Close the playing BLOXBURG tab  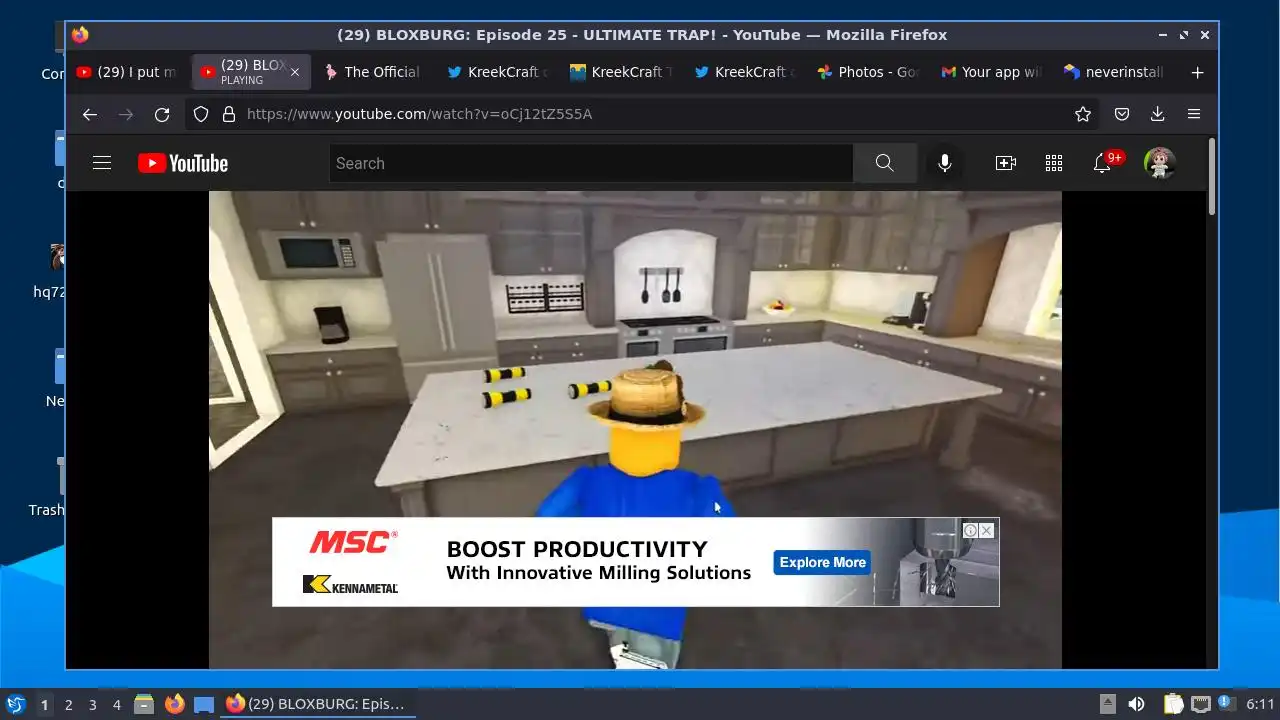click(x=295, y=72)
